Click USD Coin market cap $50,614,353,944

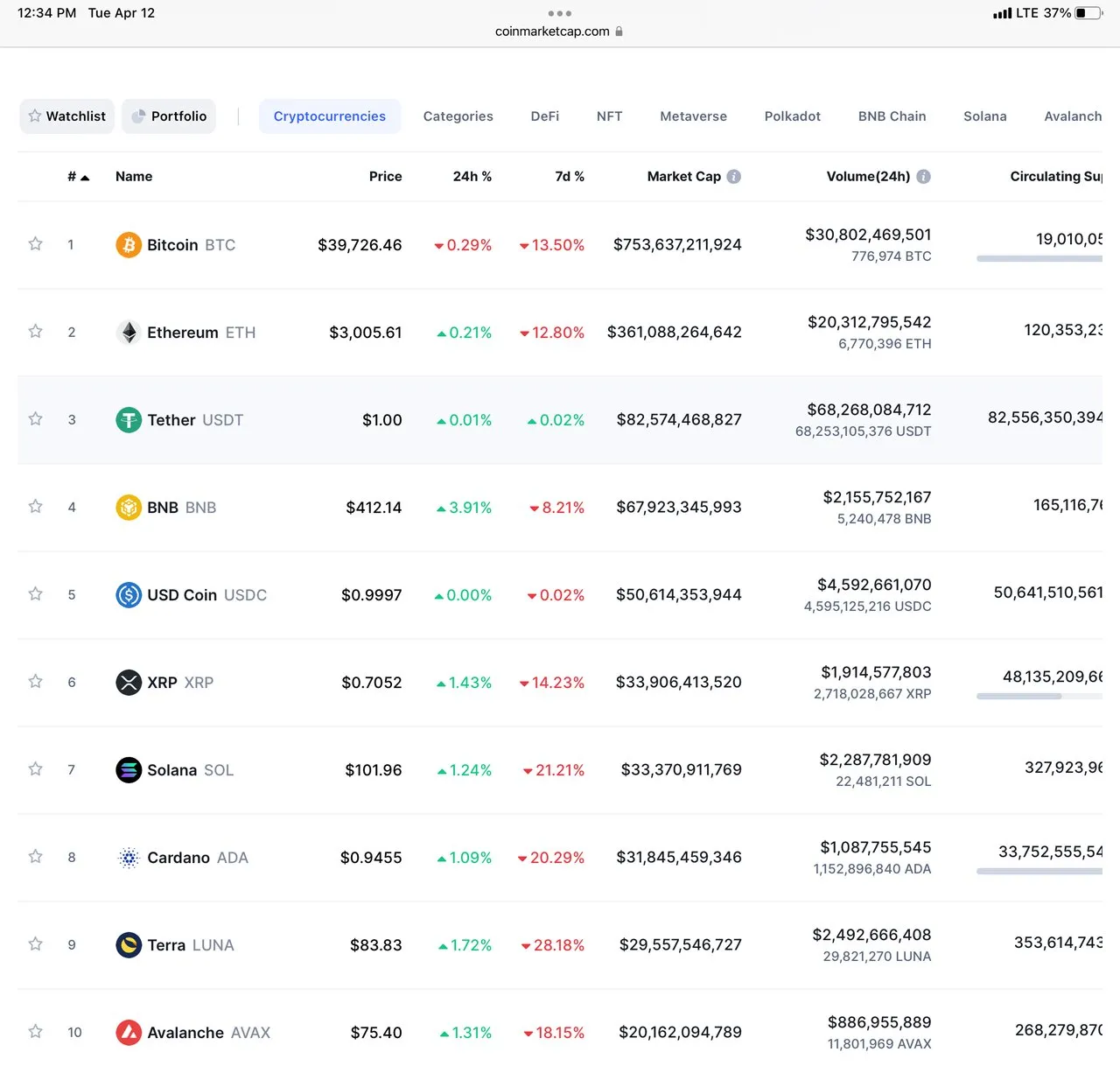pos(679,595)
